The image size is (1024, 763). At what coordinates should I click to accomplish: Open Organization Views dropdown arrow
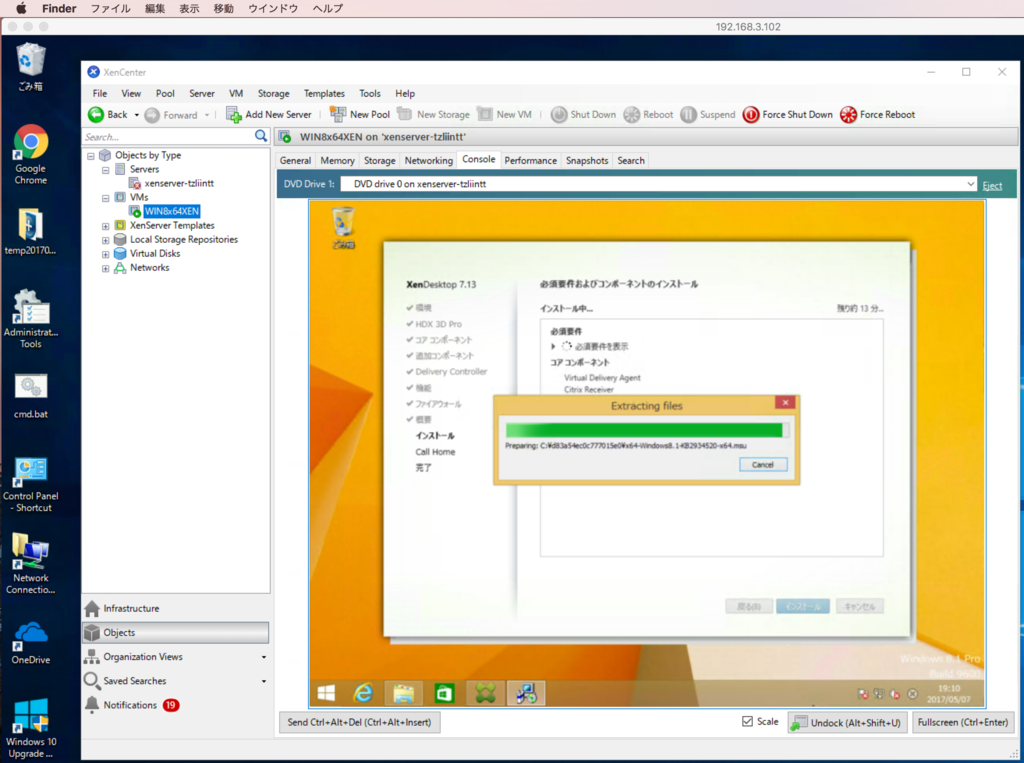click(264, 657)
